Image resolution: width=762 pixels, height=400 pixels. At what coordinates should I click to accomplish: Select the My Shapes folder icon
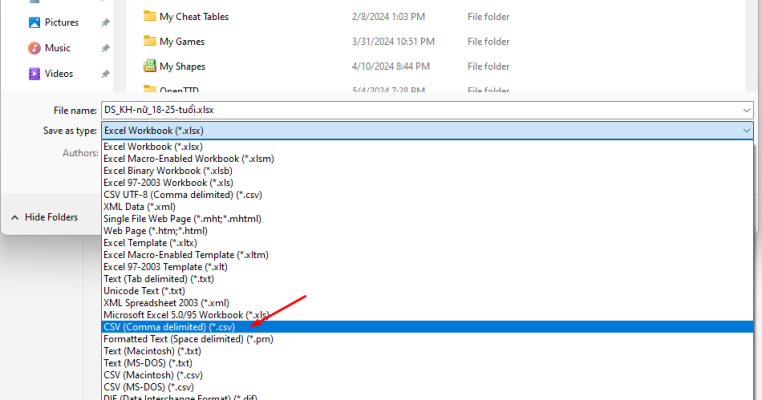(x=150, y=66)
